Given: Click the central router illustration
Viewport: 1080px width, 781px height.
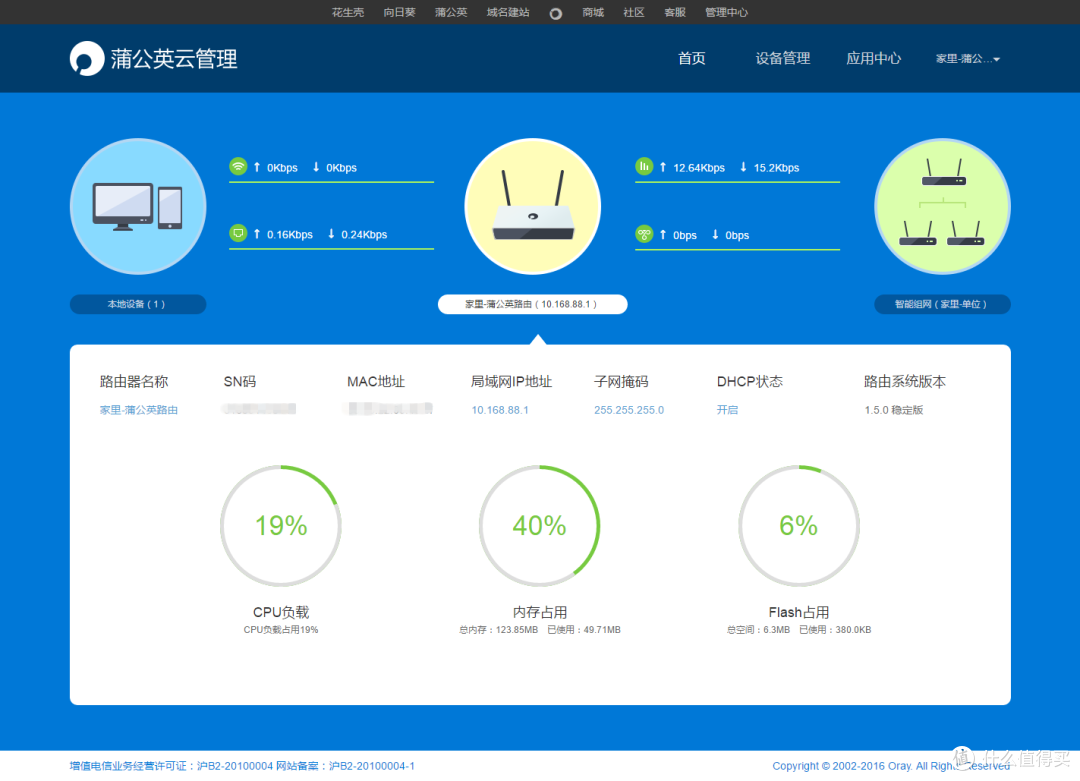Looking at the screenshot, I should click(x=532, y=207).
